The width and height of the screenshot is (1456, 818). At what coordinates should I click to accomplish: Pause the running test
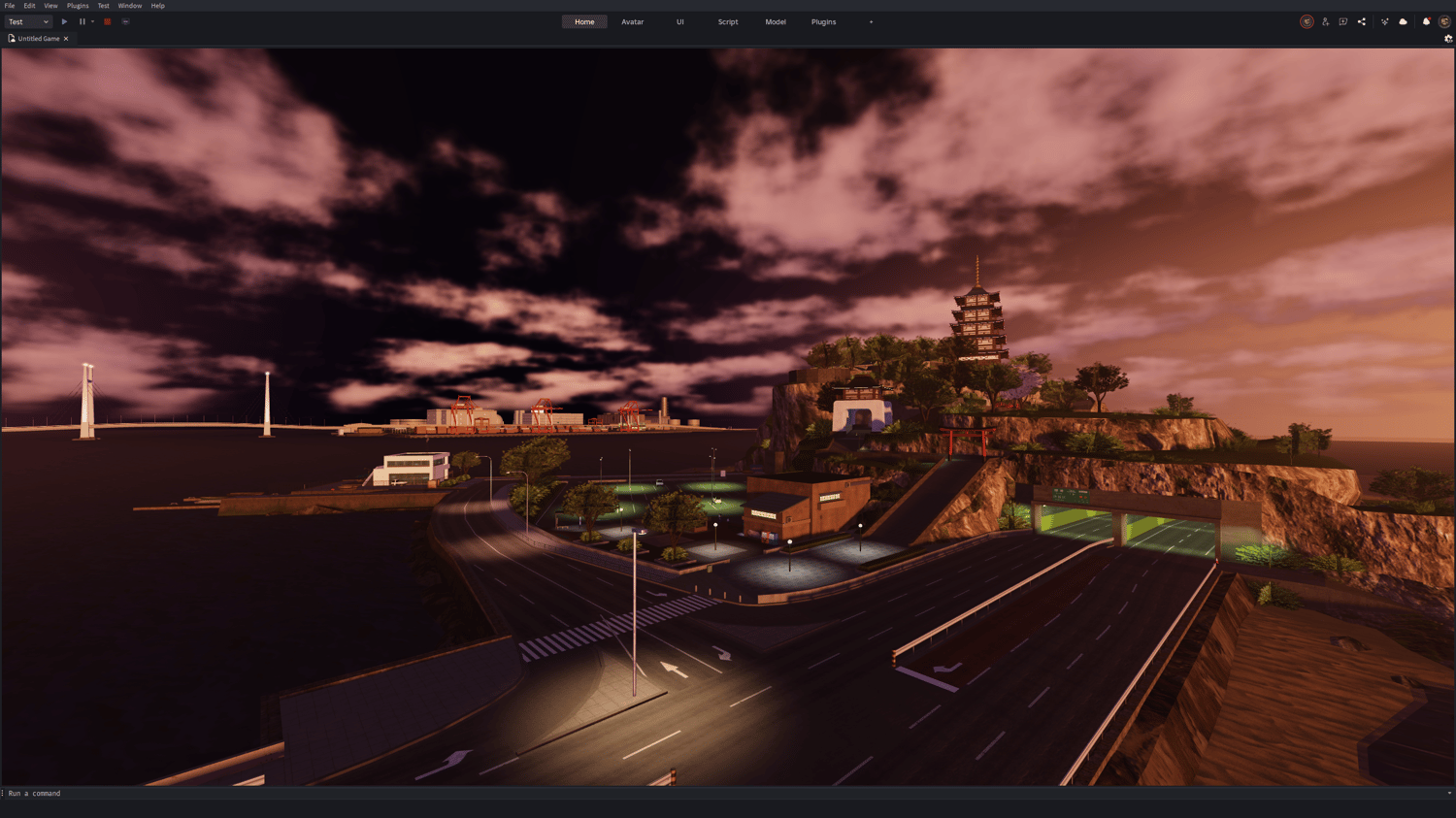pyautogui.click(x=83, y=21)
